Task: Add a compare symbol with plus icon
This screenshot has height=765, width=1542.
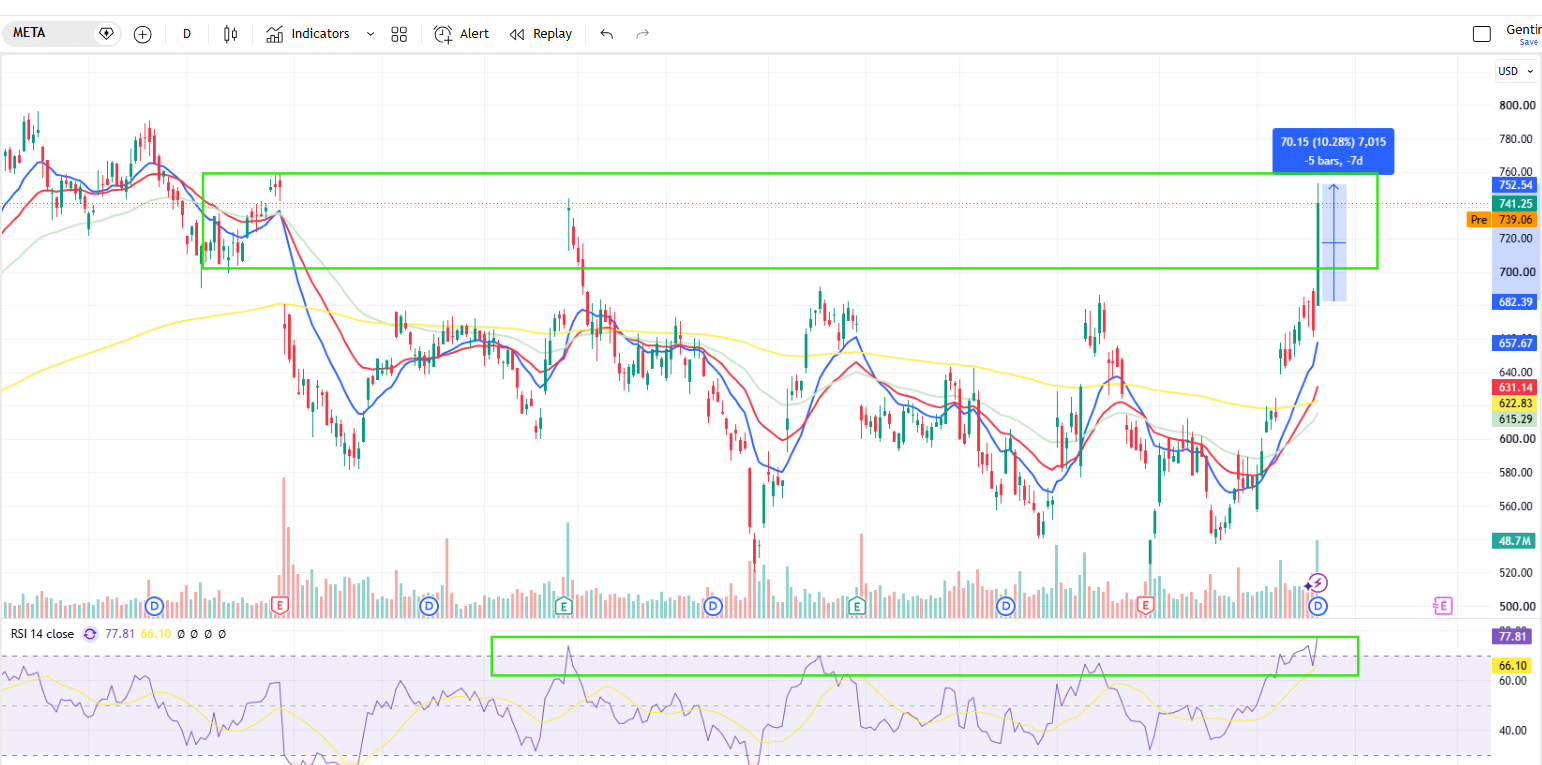Action: pyautogui.click(x=143, y=34)
